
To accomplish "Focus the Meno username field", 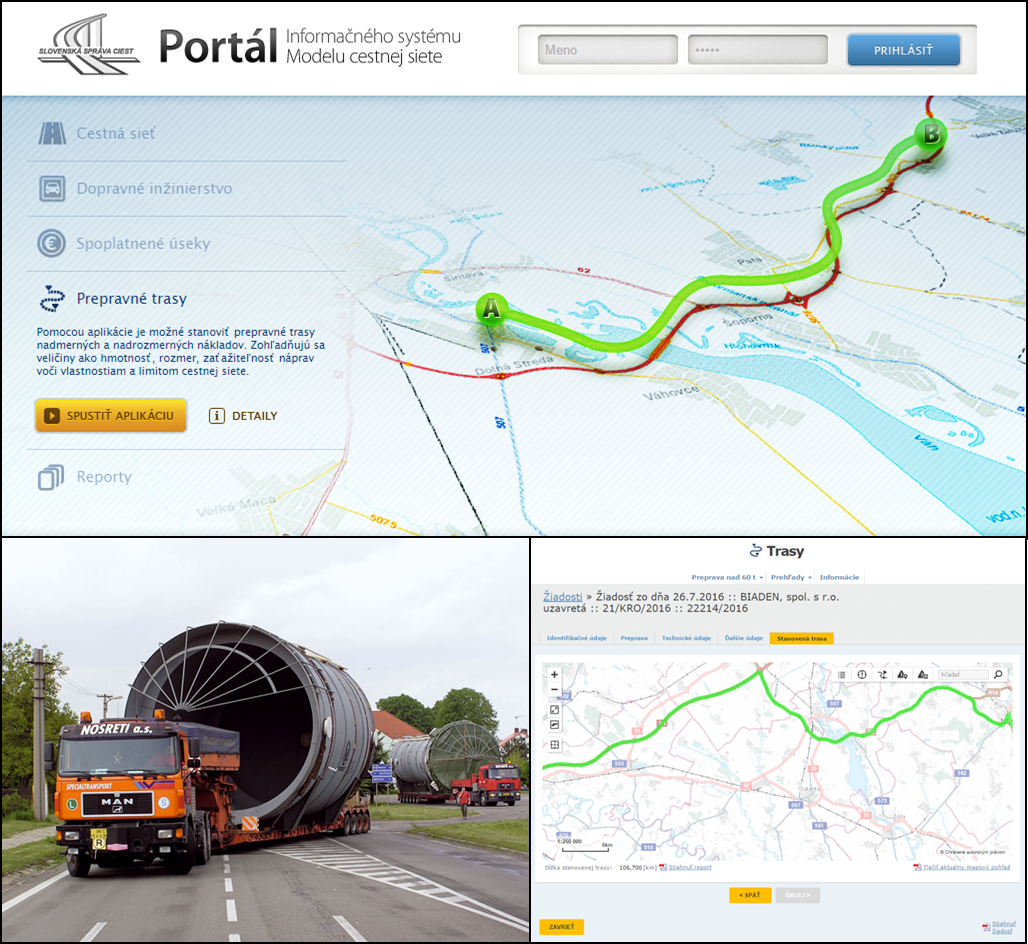I will pyautogui.click(x=608, y=50).
